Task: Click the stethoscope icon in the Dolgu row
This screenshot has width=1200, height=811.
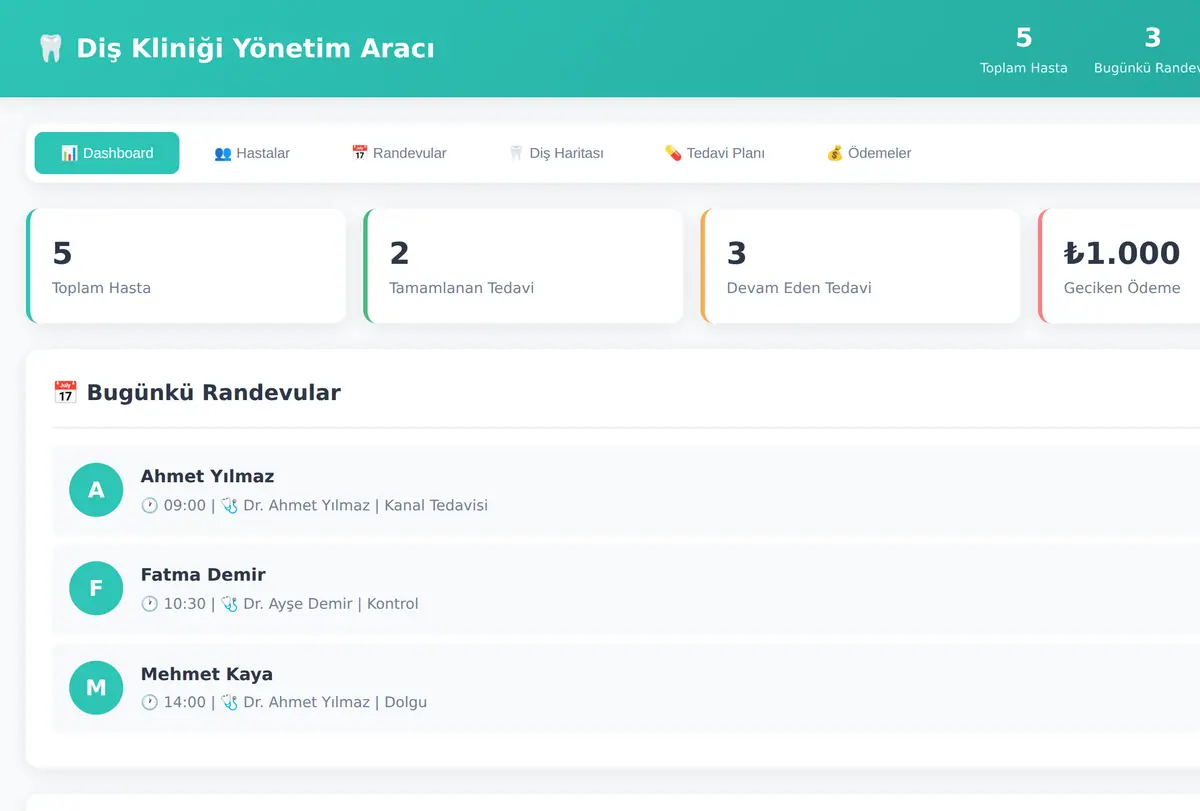Action: coord(229,702)
